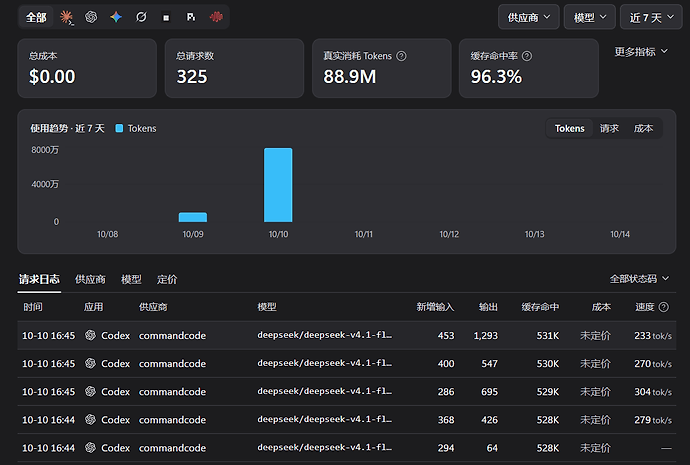
Task: Filter by Claude Code app icon
Action: click(x=66, y=17)
